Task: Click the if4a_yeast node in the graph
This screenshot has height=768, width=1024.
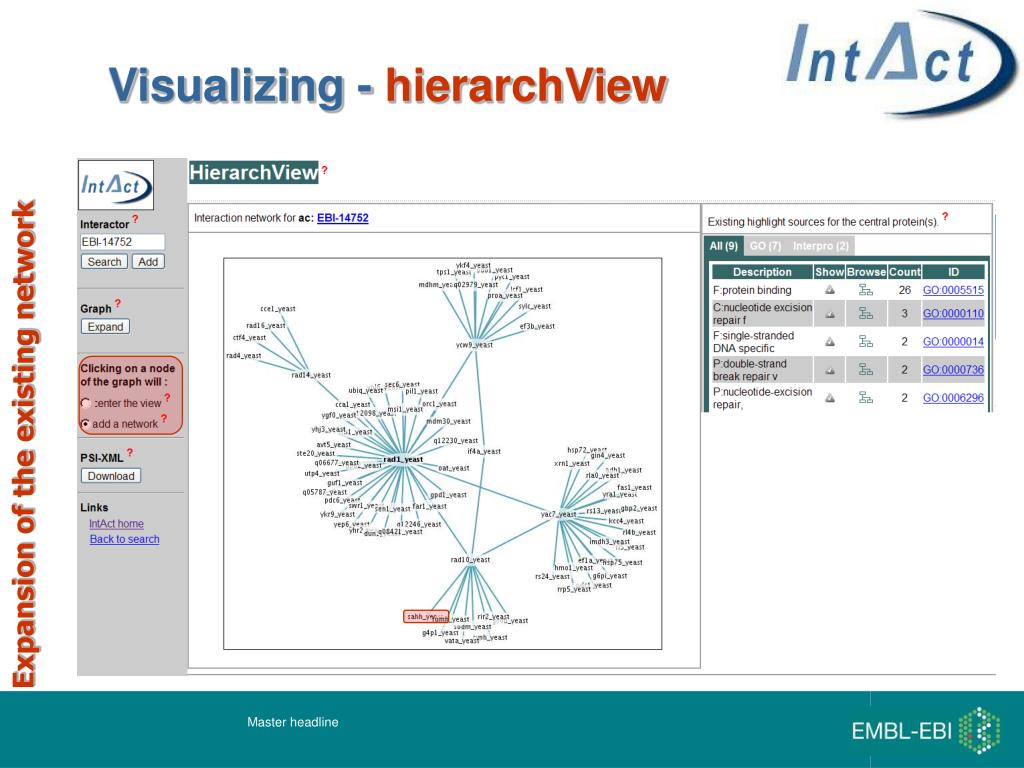Action: [484, 451]
